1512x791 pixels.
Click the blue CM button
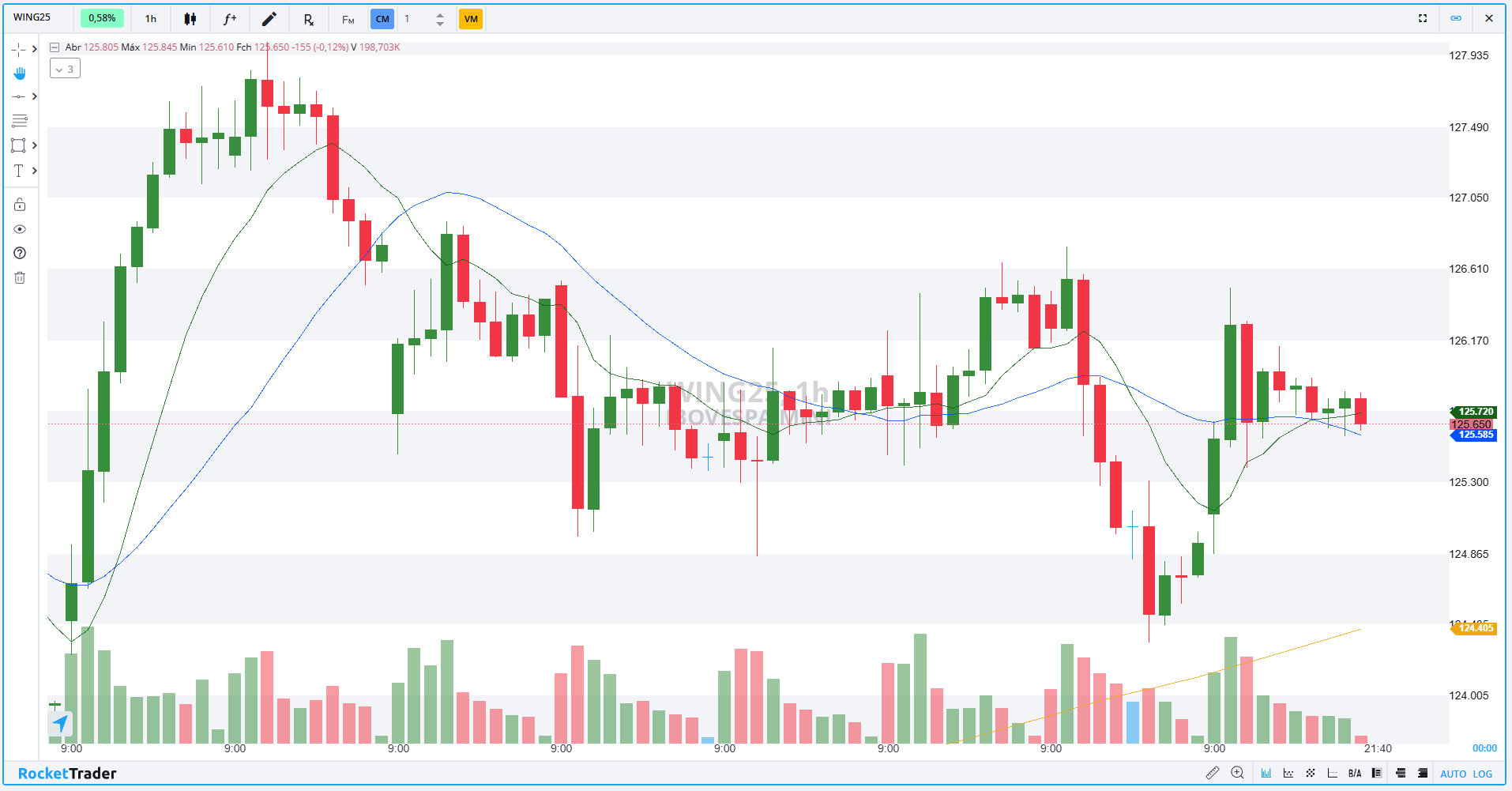382,19
